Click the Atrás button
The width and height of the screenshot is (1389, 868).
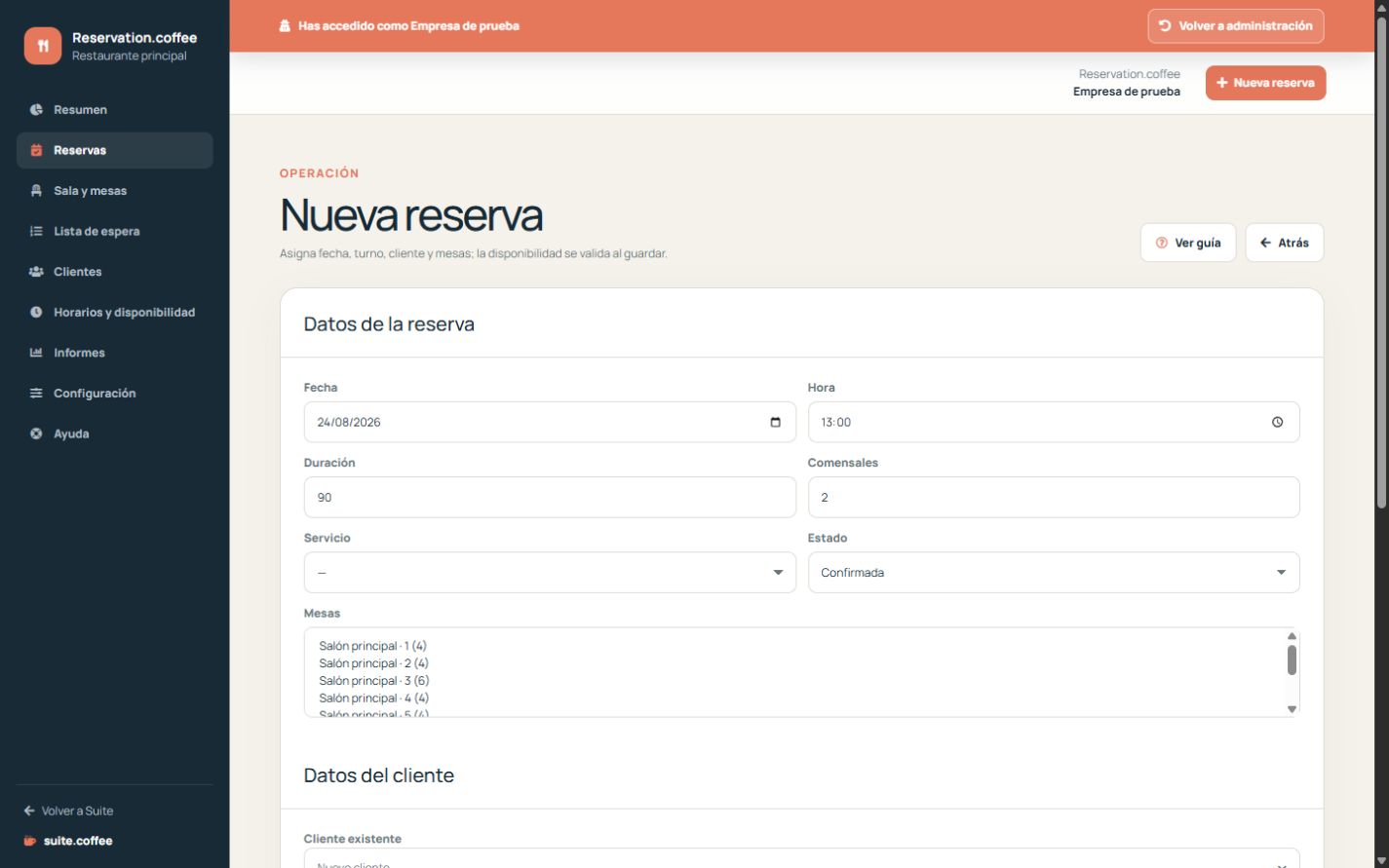coord(1285,244)
